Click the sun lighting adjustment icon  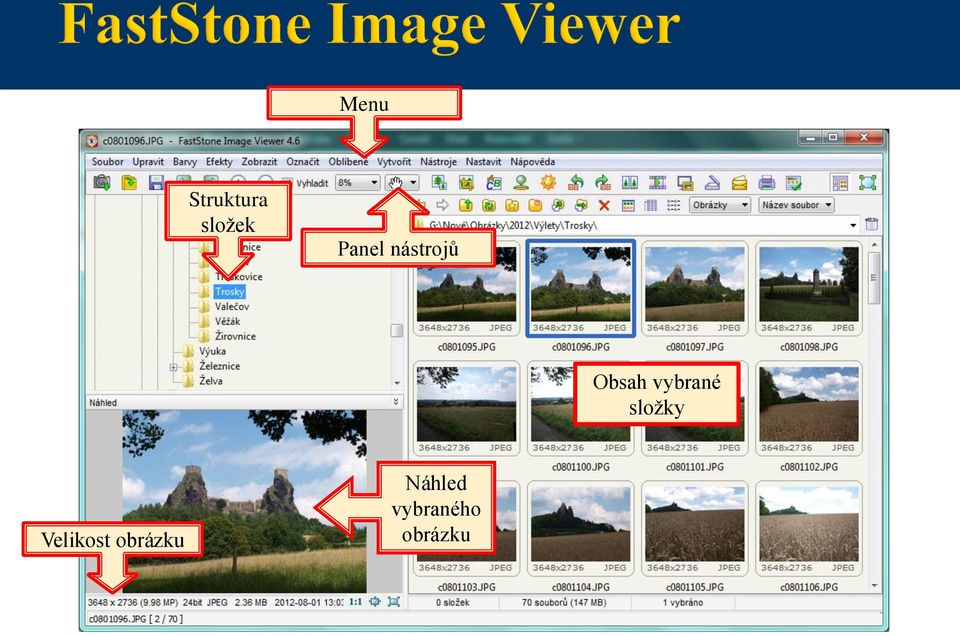point(549,182)
